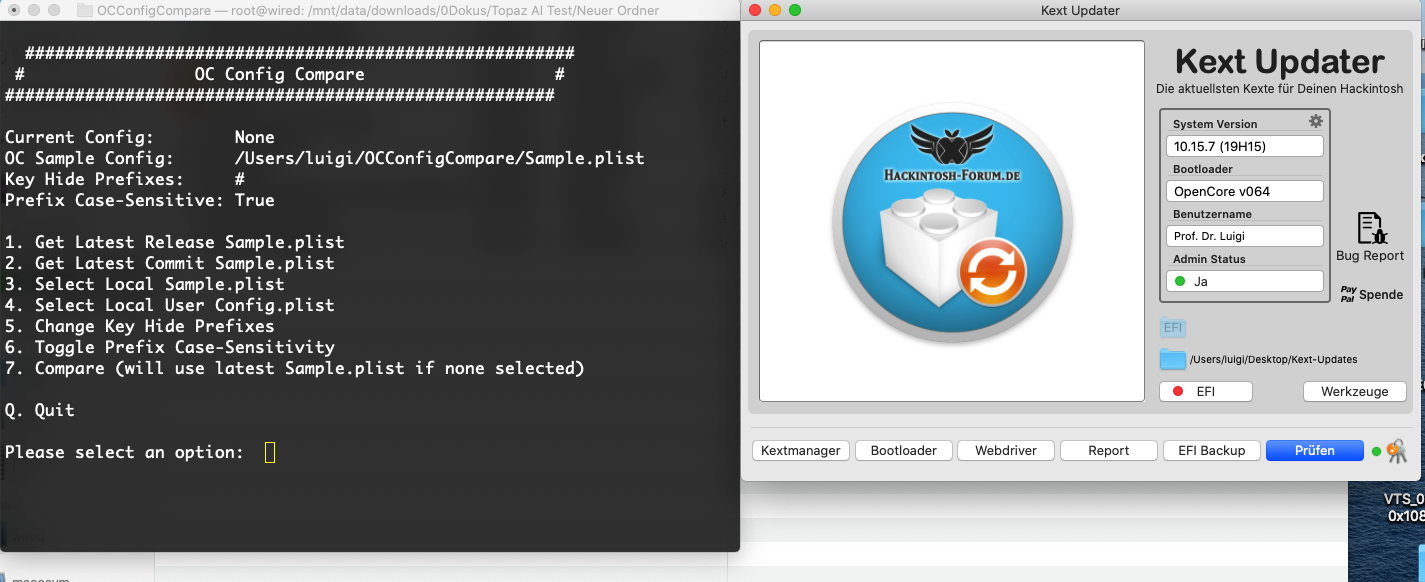Click terminal line '7. Compare'
1425x582 pixels.
pos(294,368)
